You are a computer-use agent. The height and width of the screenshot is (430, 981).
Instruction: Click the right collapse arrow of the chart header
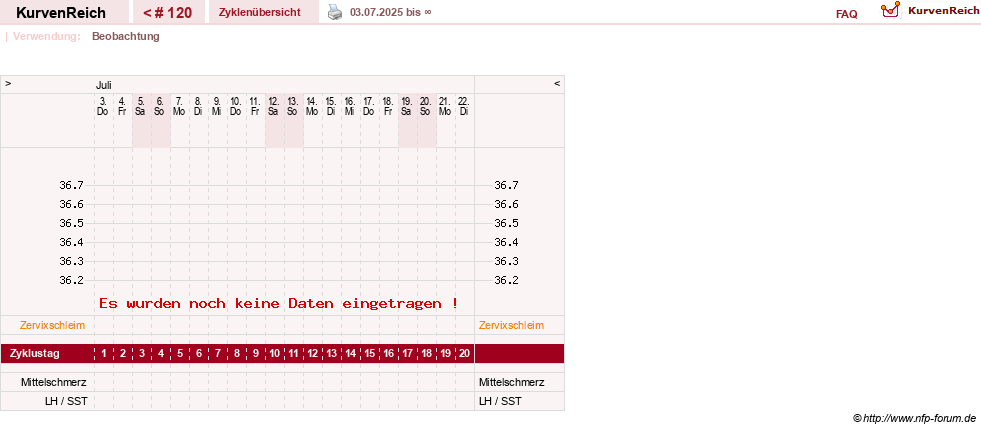coord(557,83)
